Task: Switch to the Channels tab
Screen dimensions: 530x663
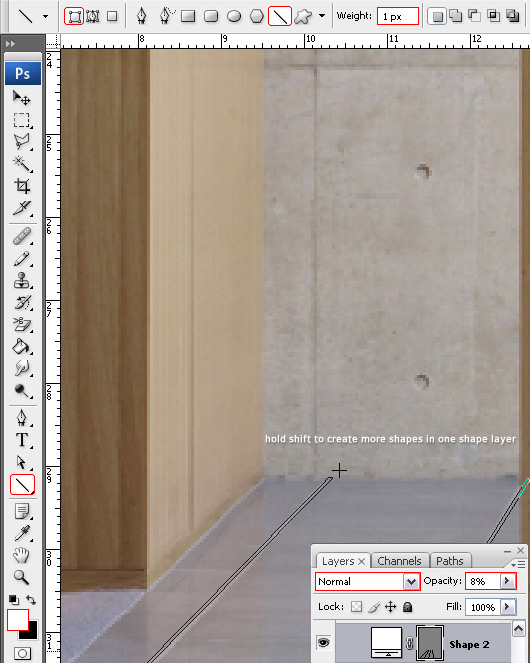Action: coord(399,561)
